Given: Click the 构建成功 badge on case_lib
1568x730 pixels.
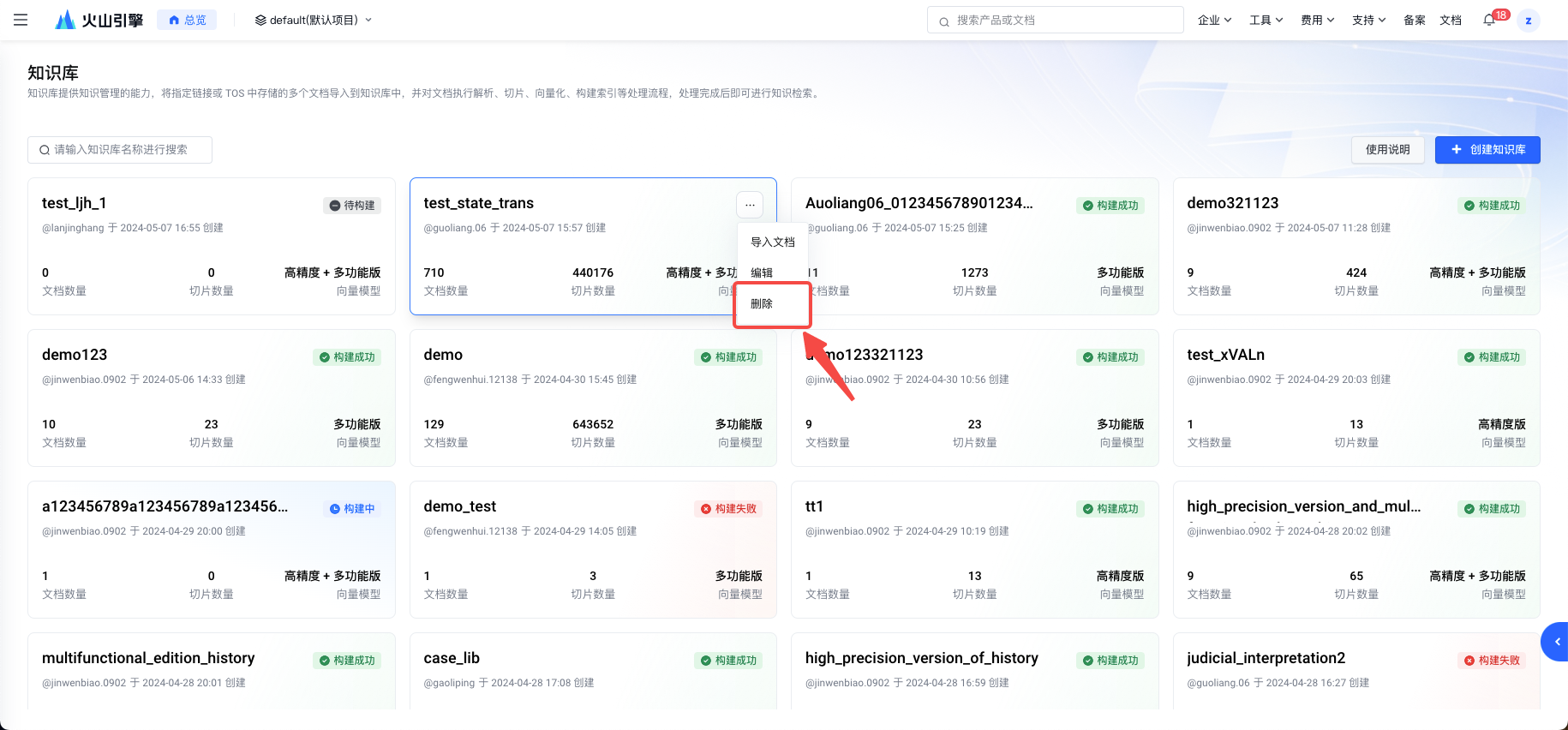Looking at the screenshot, I should pyautogui.click(x=728, y=661).
